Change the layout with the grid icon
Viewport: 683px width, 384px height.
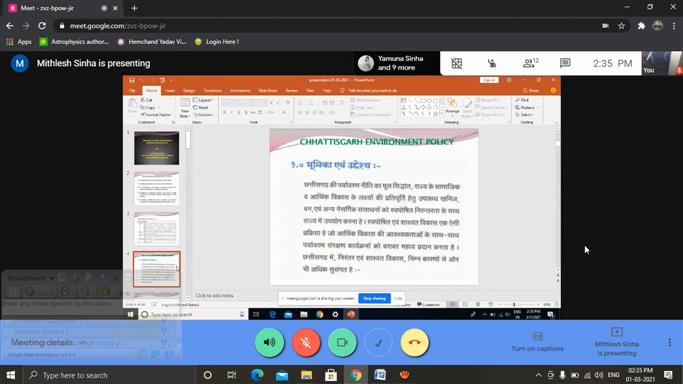[x=456, y=64]
